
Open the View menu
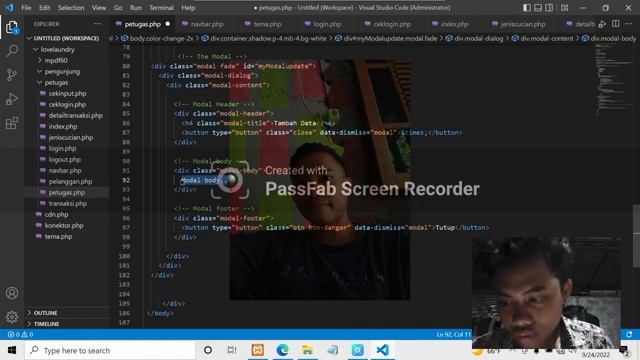99,8
